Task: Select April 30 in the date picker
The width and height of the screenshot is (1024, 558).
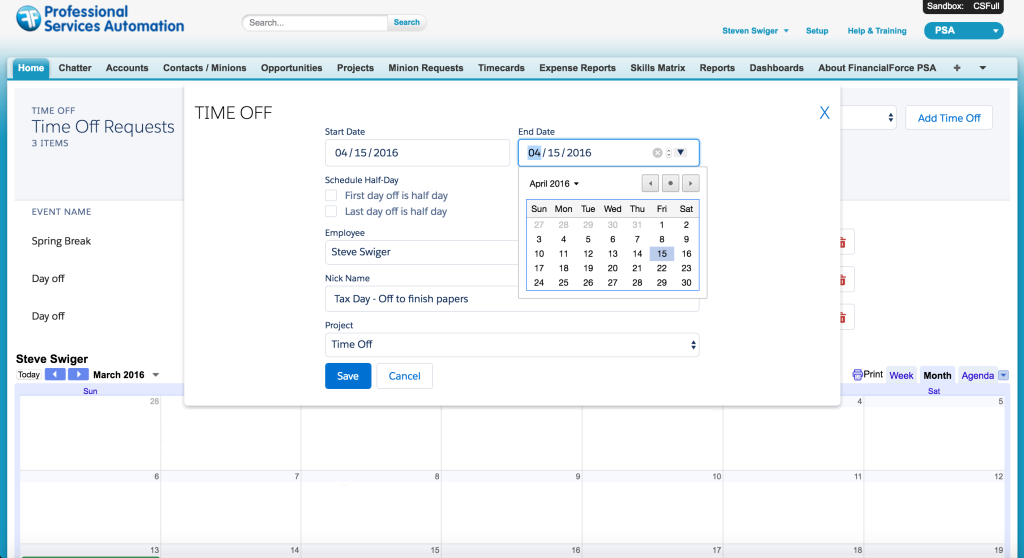Action: click(686, 283)
